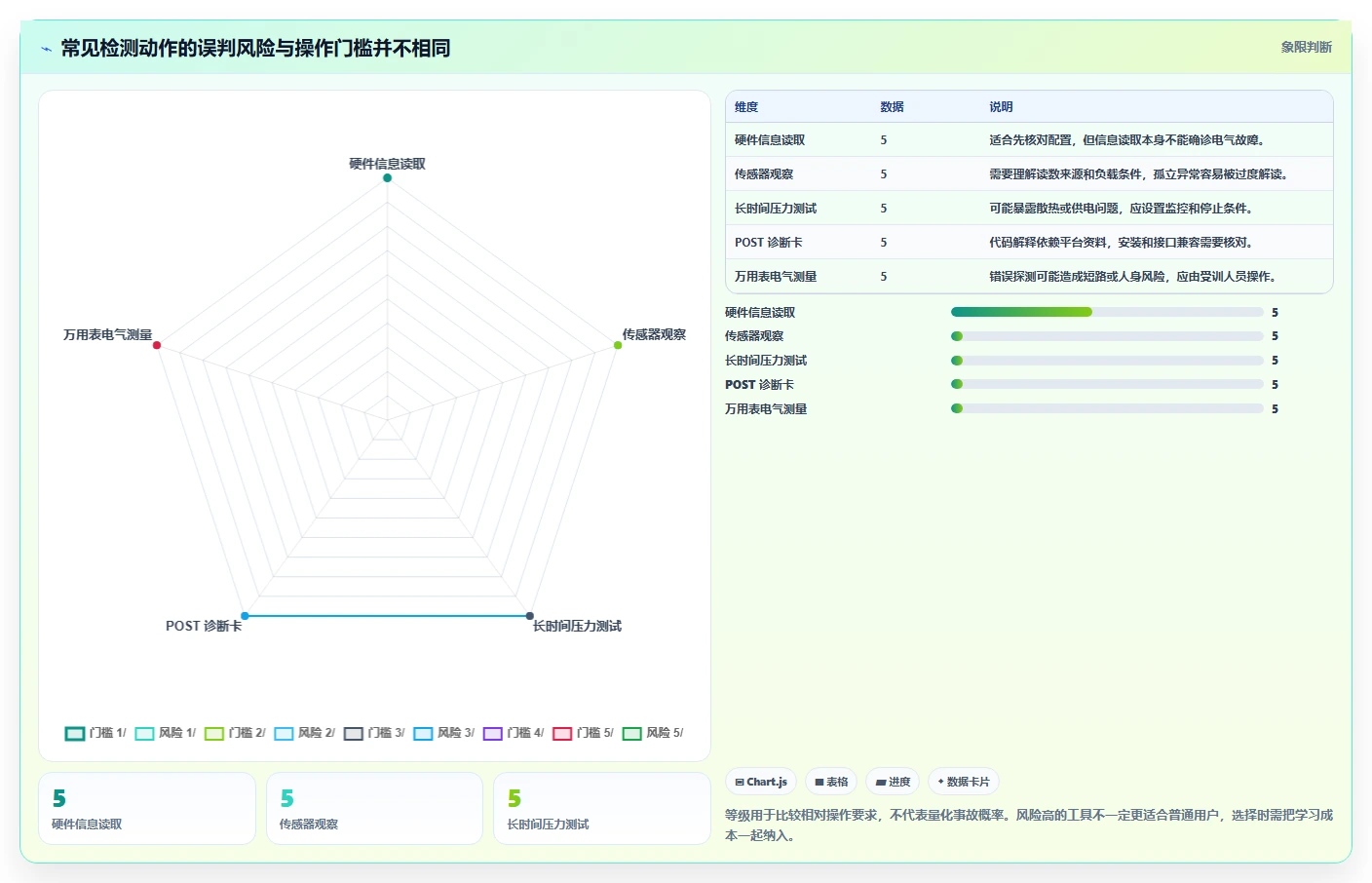This screenshot has height=883, width=1372.
Task: Click the 万用表电气测量 progress bar
Action: coord(1107,408)
